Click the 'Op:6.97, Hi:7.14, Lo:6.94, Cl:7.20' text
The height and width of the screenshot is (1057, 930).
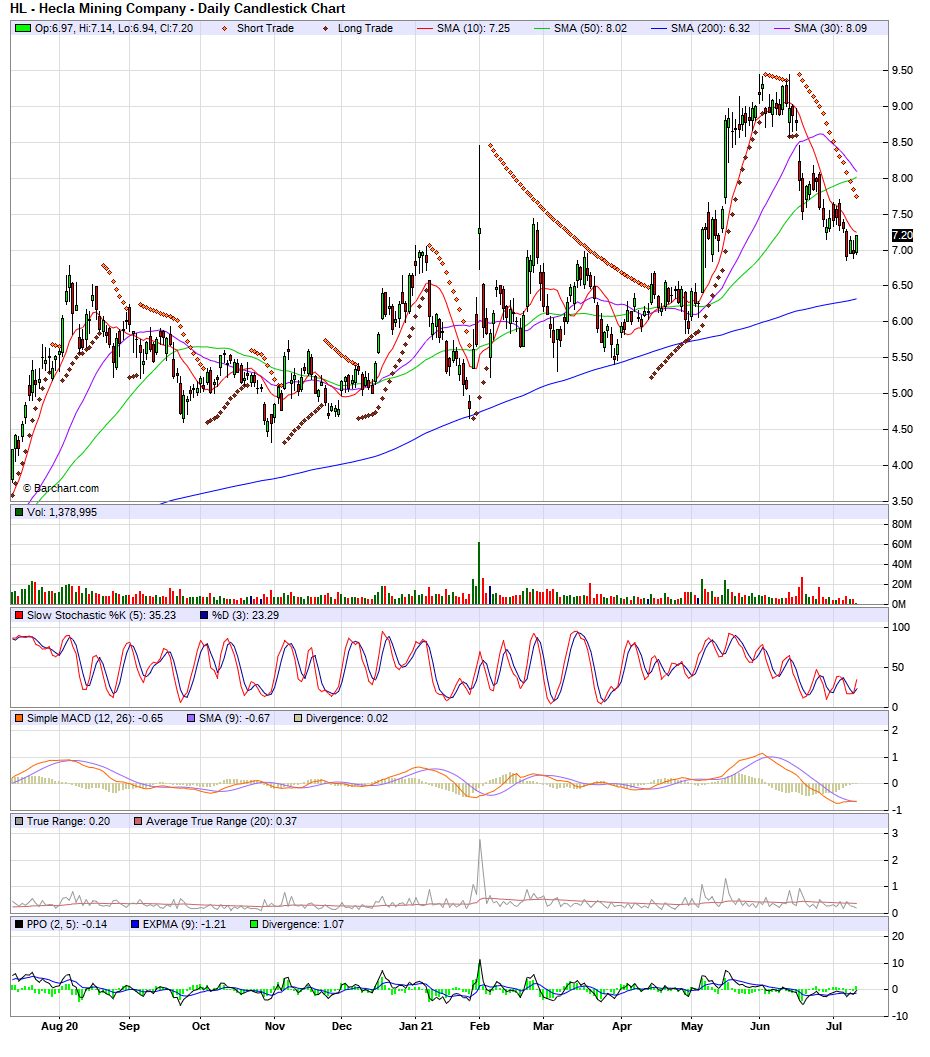(x=114, y=28)
